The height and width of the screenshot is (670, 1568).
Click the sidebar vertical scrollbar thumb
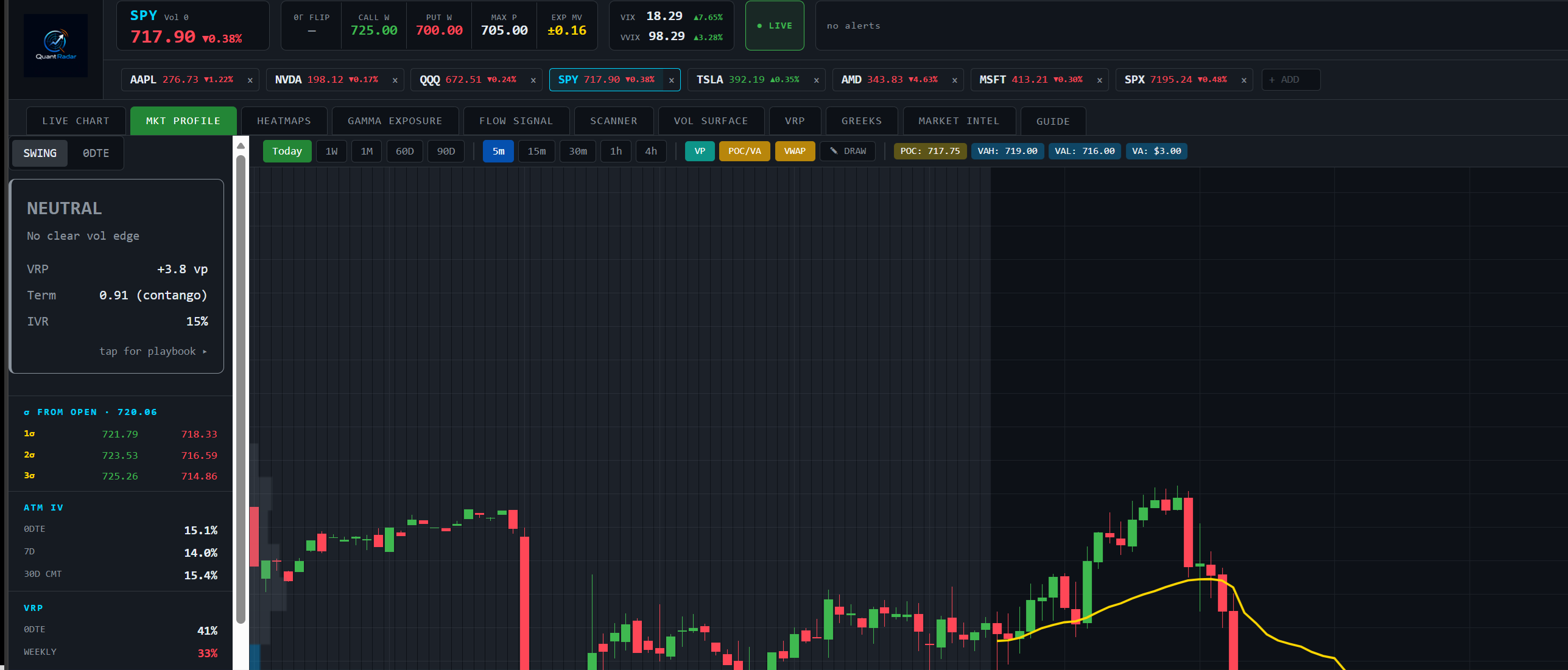point(241,389)
